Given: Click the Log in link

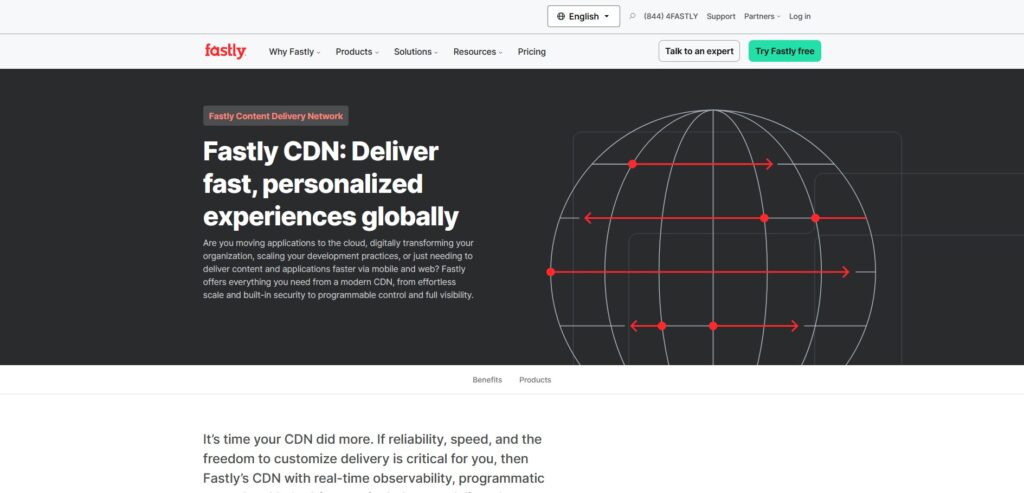Looking at the screenshot, I should coord(799,16).
